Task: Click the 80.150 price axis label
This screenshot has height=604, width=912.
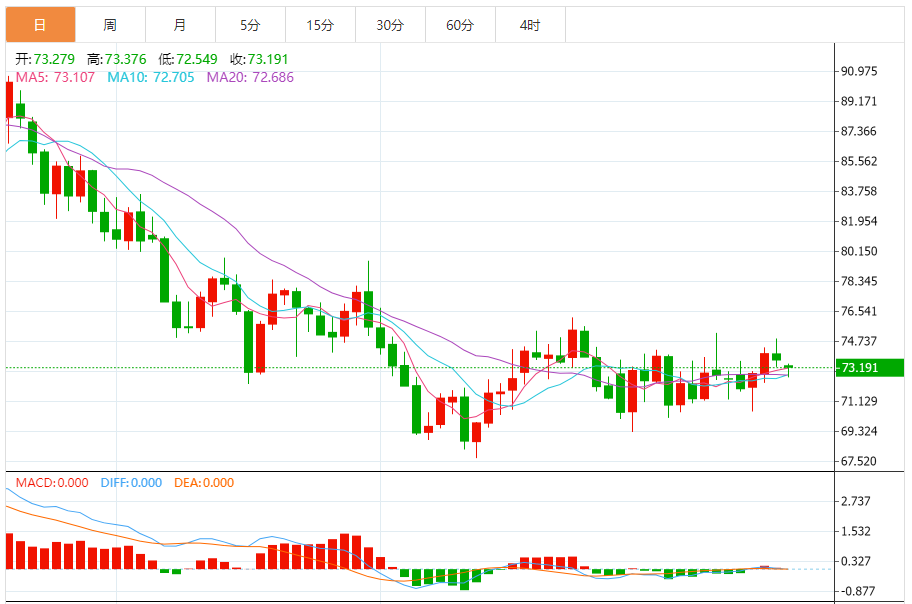Action: coord(859,251)
